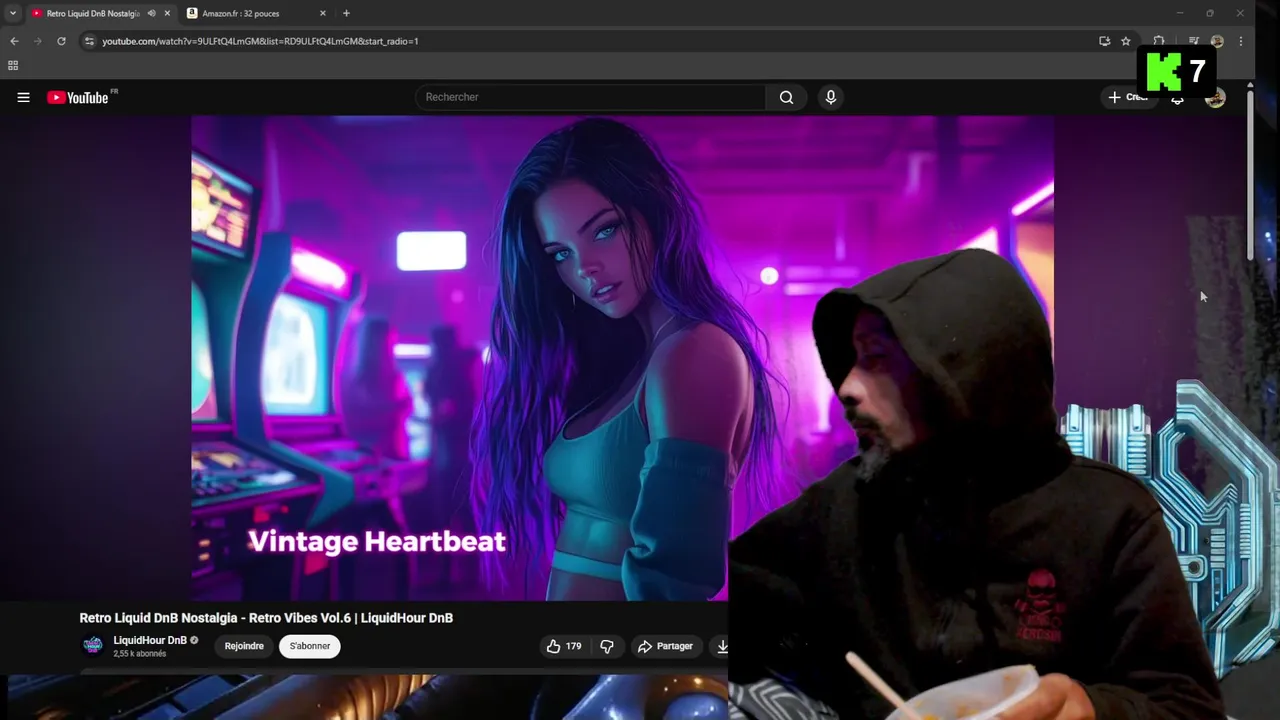
Task: Click the Rechercher search field
Action: click(590, 97)
